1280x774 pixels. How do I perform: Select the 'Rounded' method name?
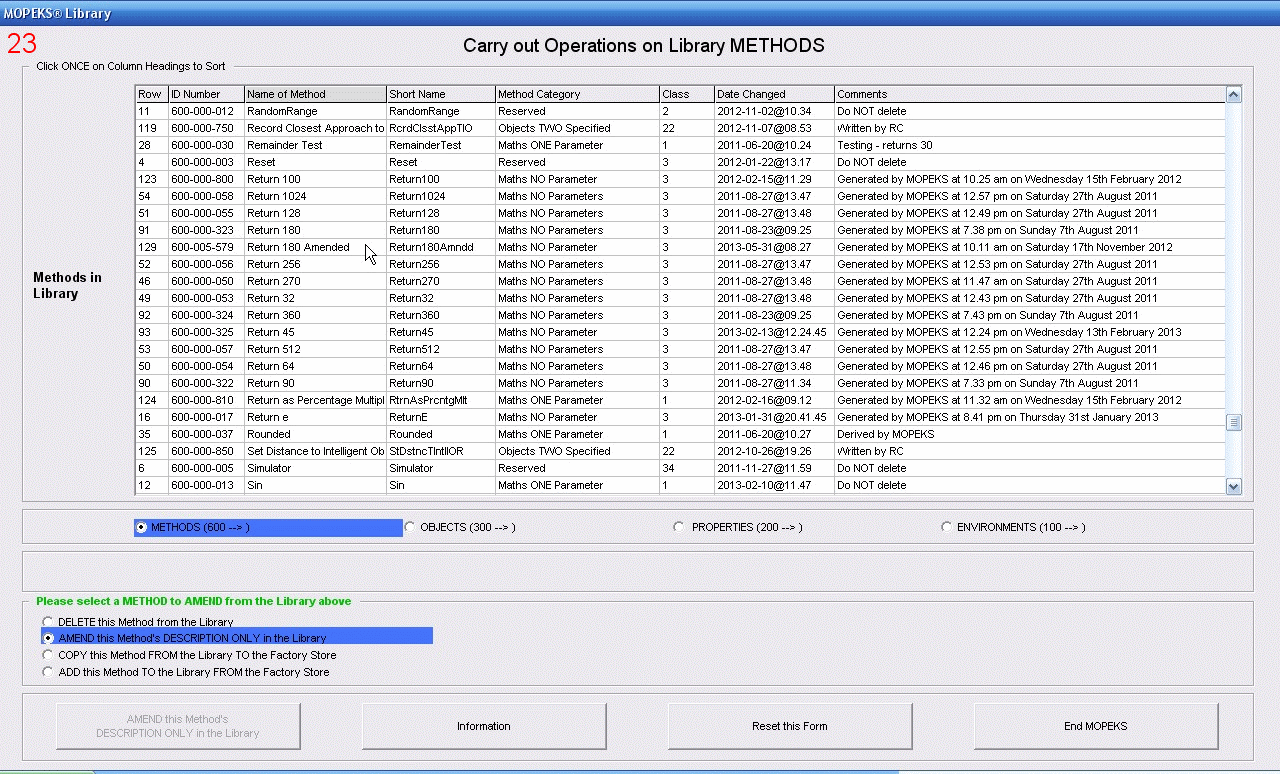coord(269,434)
